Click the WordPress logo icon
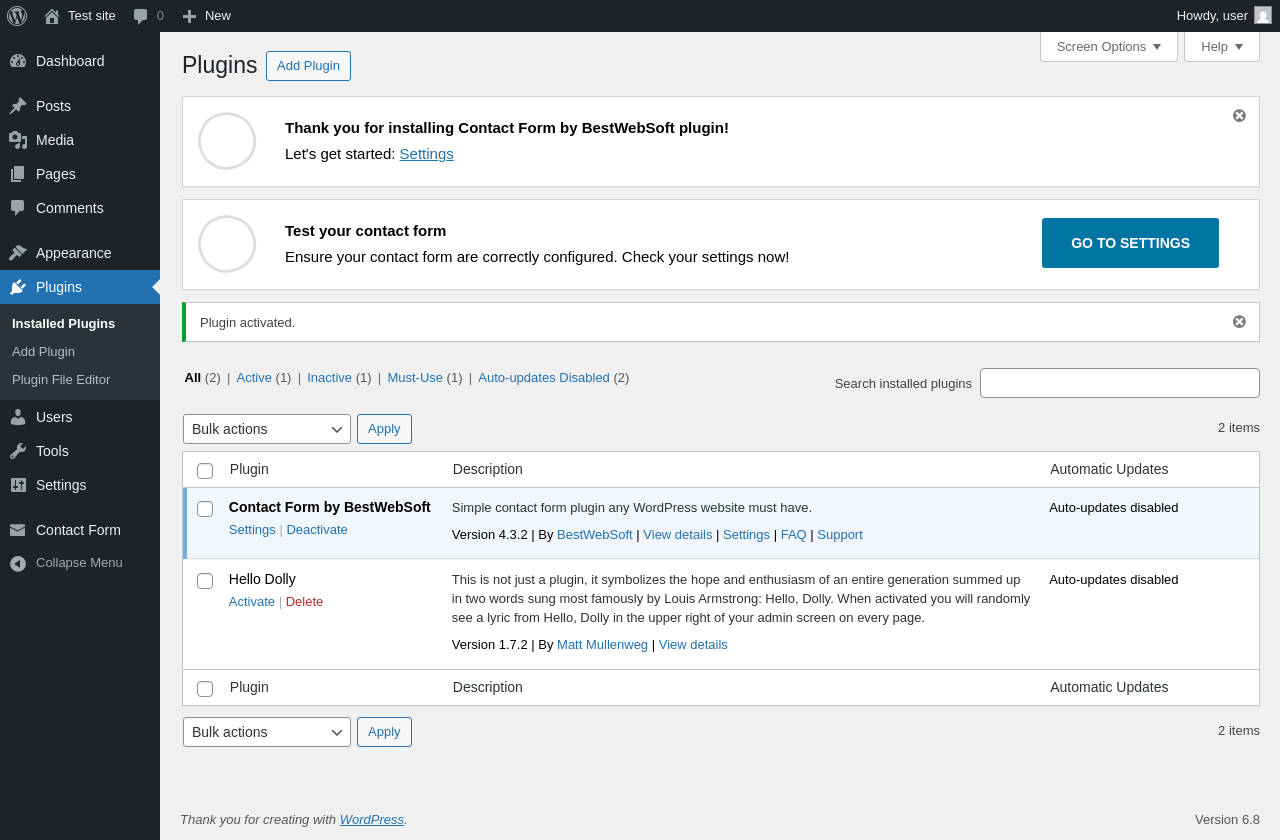Viewport: 1280px width, 840px height. pos(17,16)
